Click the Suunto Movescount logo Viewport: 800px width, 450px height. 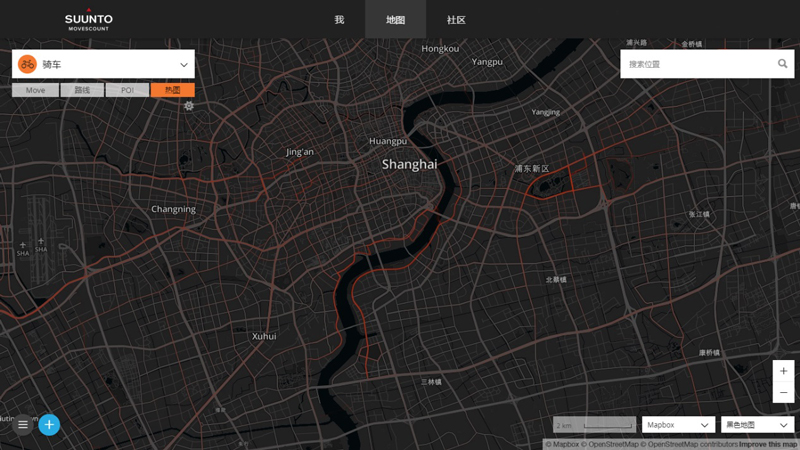[89, 20]
